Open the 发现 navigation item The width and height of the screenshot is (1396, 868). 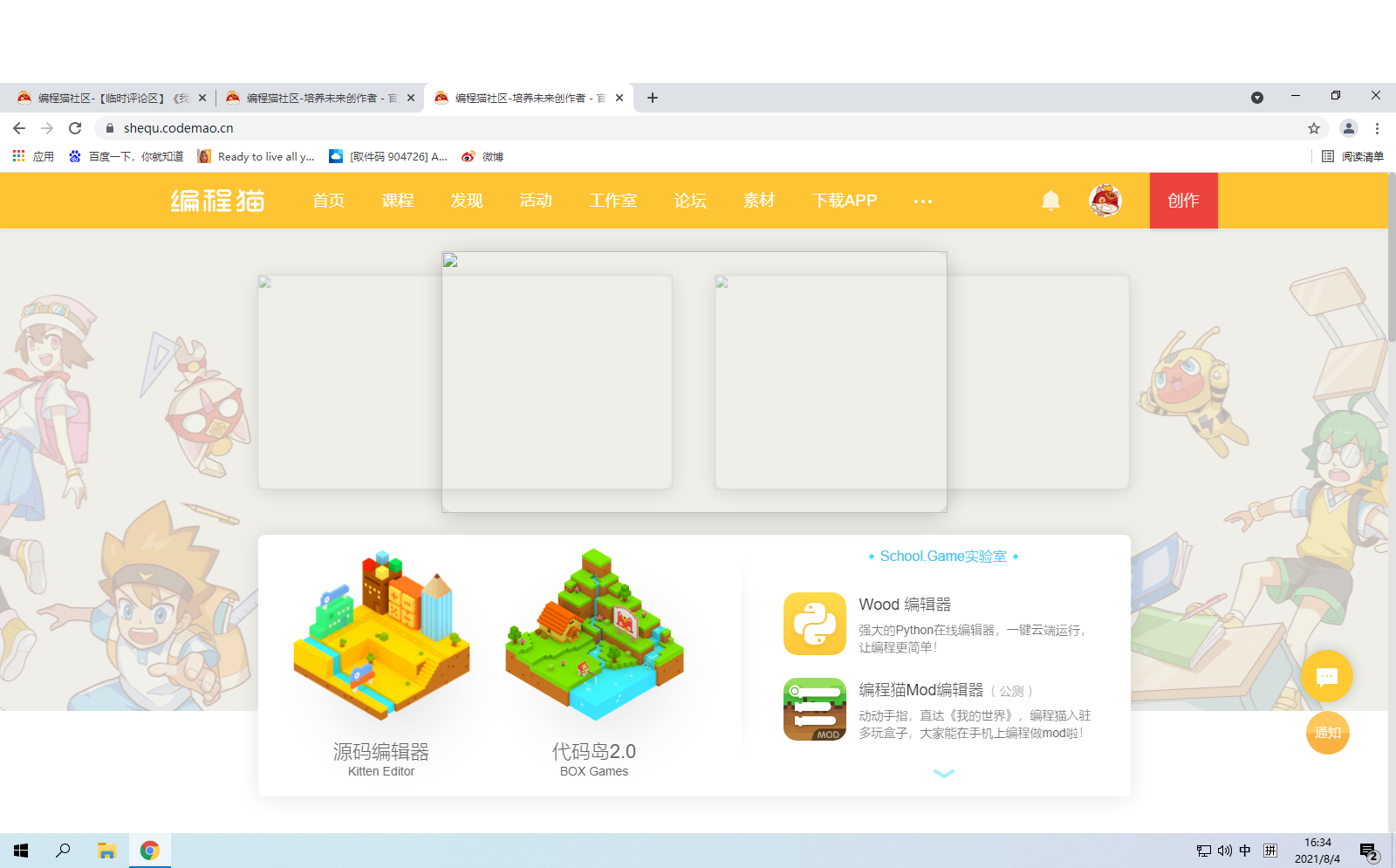[x=467, y=201]
